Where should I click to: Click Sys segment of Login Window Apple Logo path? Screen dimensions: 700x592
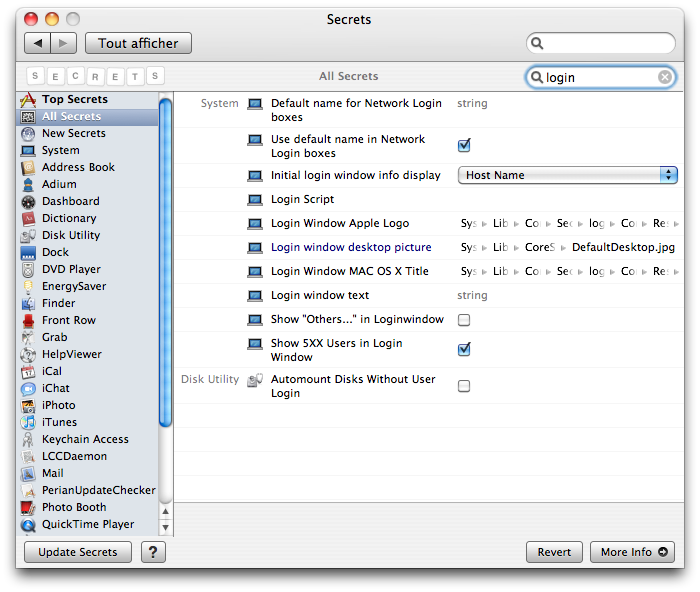(468, 223)
